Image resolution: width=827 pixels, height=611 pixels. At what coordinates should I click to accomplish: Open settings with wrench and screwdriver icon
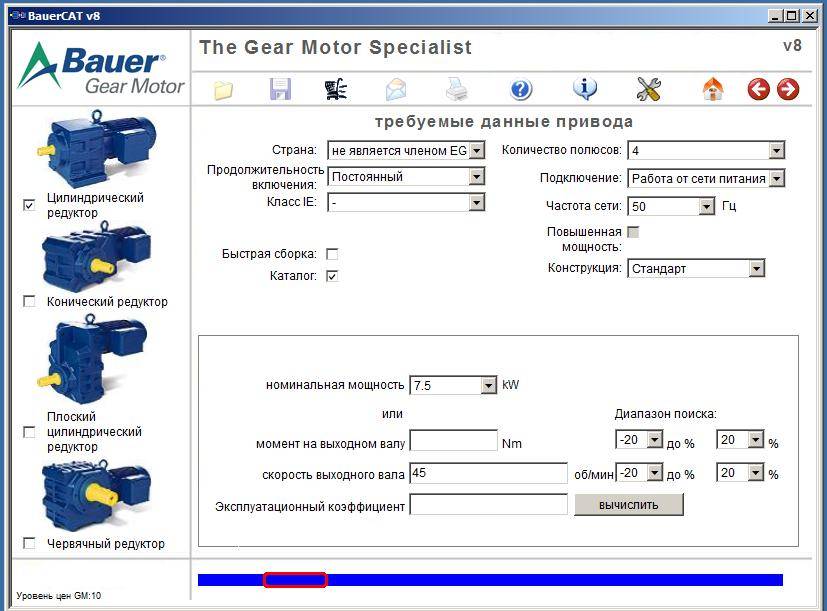[649, 89]
